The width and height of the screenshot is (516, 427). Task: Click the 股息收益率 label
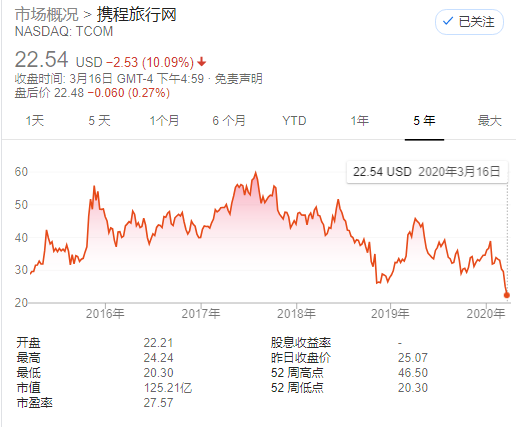(301, 343)
